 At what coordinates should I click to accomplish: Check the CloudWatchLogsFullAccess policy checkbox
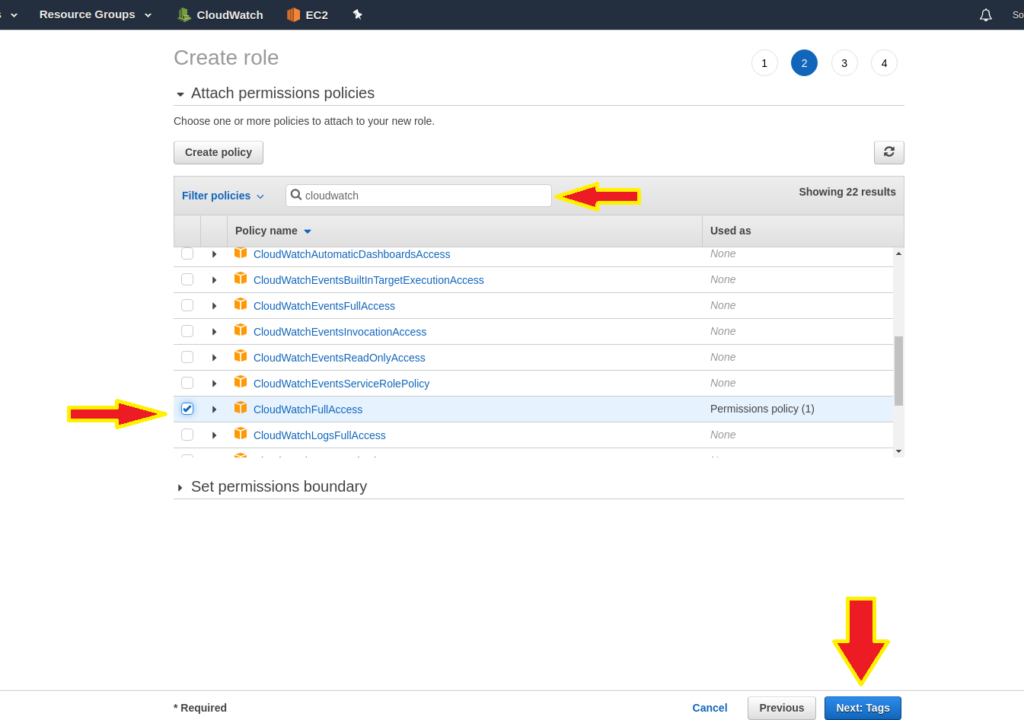click(x=187, y=435)
